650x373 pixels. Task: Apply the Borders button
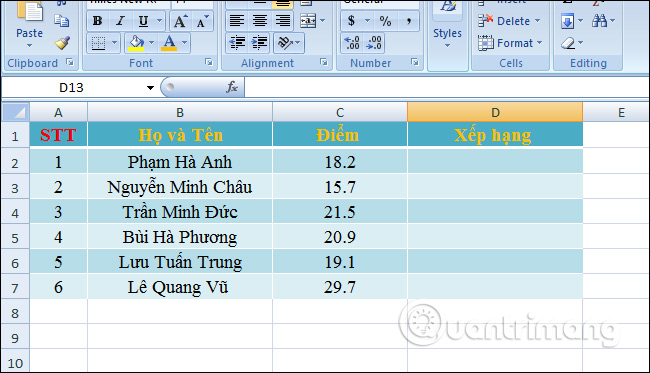[98, 43]
